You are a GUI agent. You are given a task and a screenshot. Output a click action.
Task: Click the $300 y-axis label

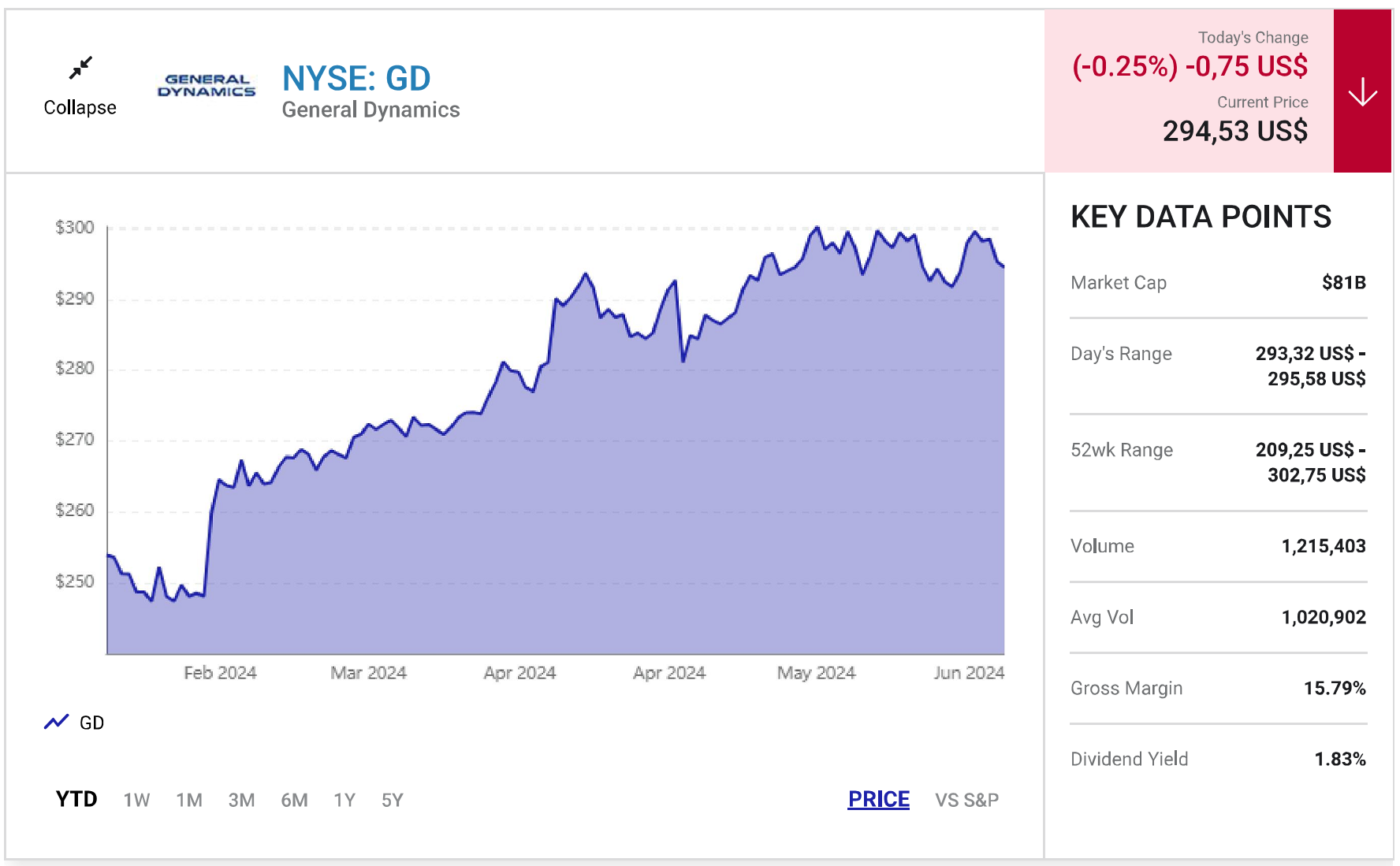(x=74, y=228)
